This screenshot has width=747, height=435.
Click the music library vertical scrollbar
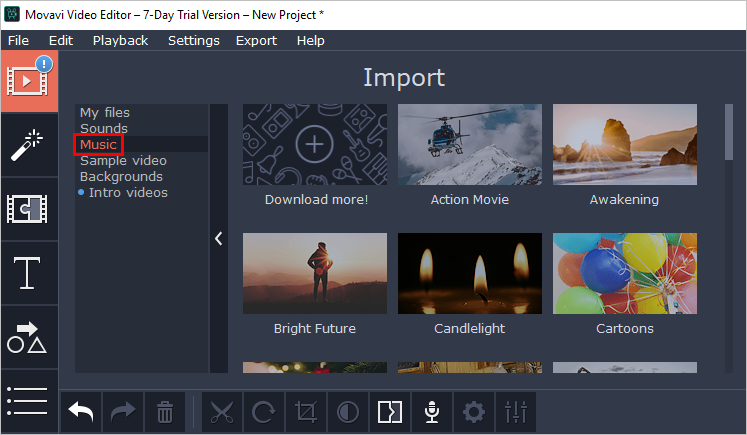(728, 132)
